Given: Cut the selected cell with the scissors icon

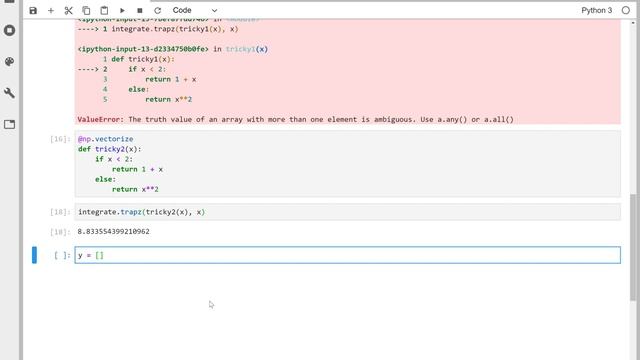Looking at the screenshot, I should pyautogui.click(x=69, y=11).
